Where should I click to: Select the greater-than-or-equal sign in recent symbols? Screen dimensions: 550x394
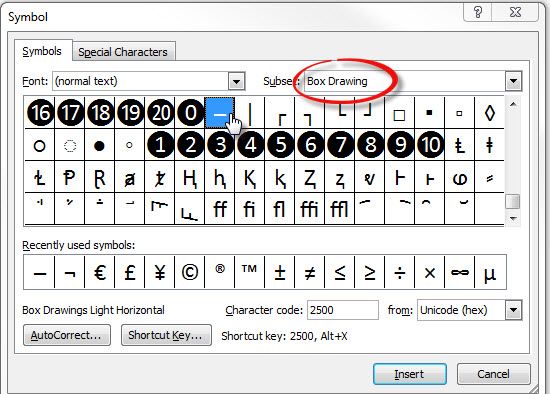coord(370,272)
